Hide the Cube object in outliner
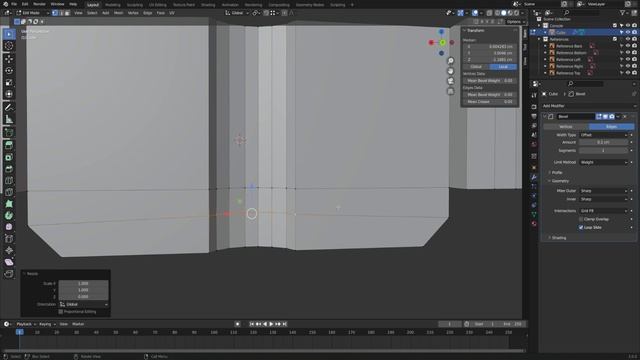 [x=628, y=32]
